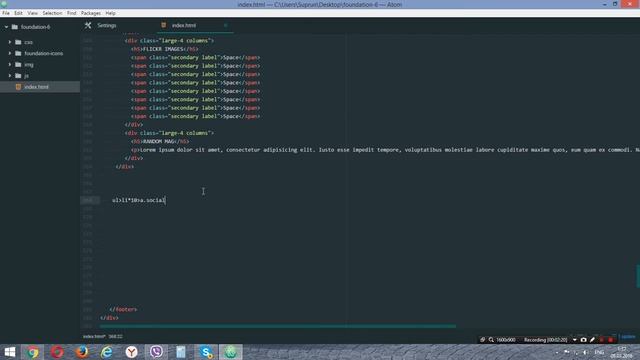Open the Selection menu
The image size is (640, 360).
[52, 13]
